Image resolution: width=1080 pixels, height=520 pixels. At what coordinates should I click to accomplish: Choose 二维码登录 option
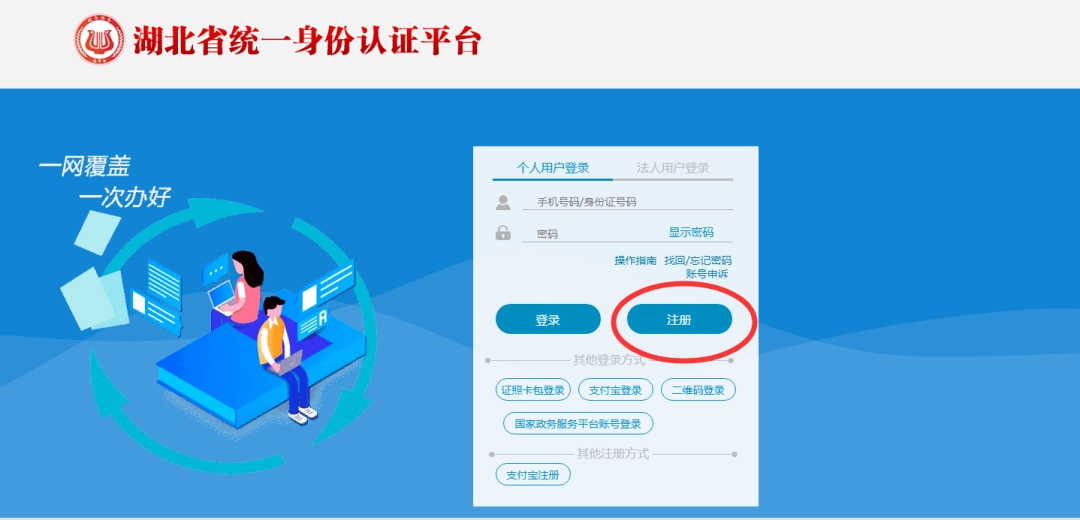(698, 390)
